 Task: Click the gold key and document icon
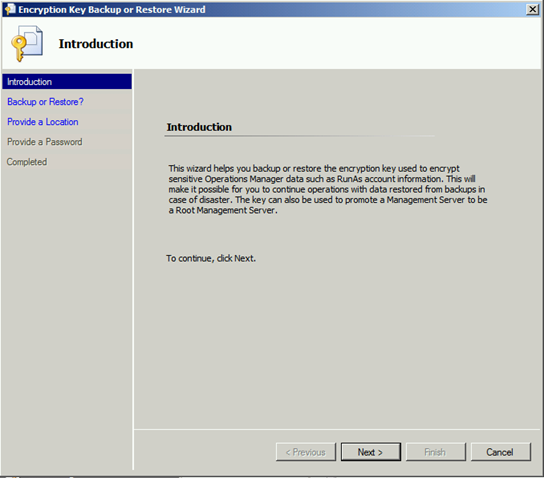pyautogui.click(x=27, y=43)
